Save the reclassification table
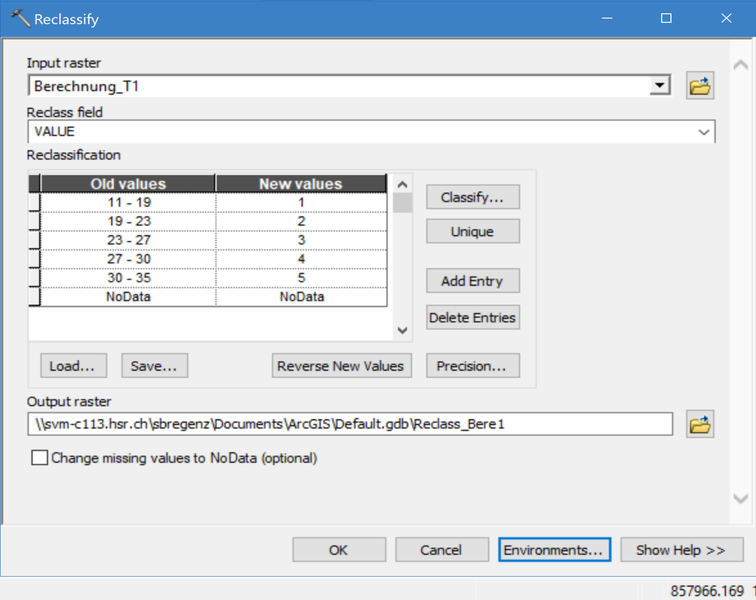Viewport: 756px width, 600px height. [154, 366]
